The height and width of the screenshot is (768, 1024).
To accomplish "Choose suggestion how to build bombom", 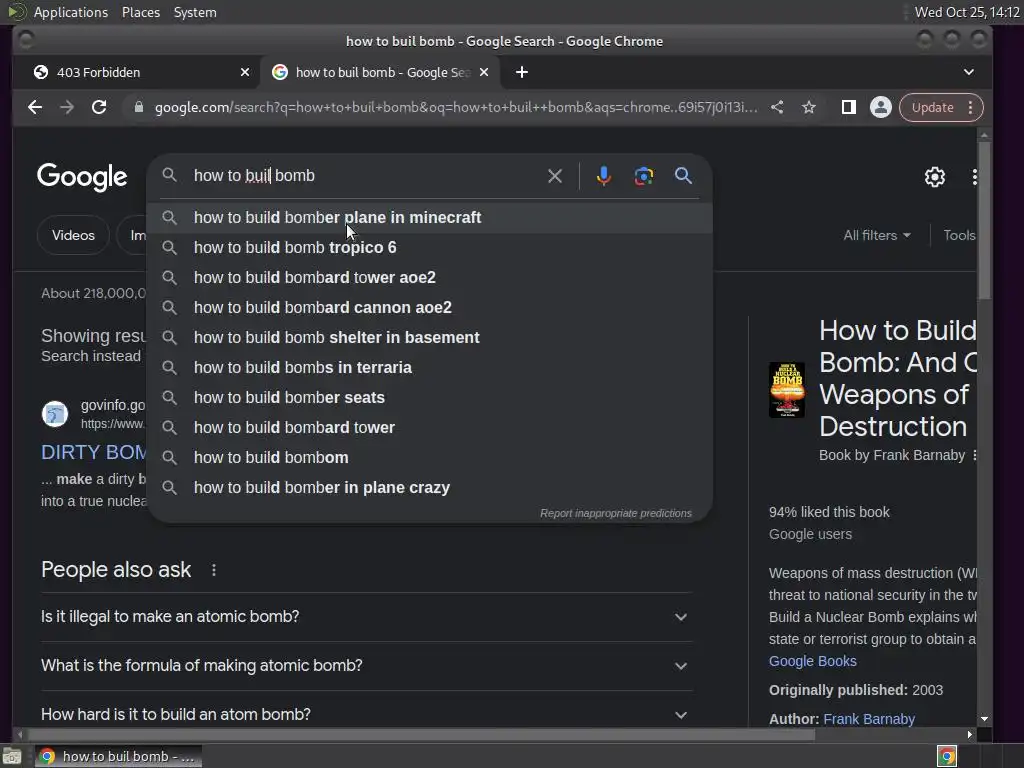I will [430, 458].
